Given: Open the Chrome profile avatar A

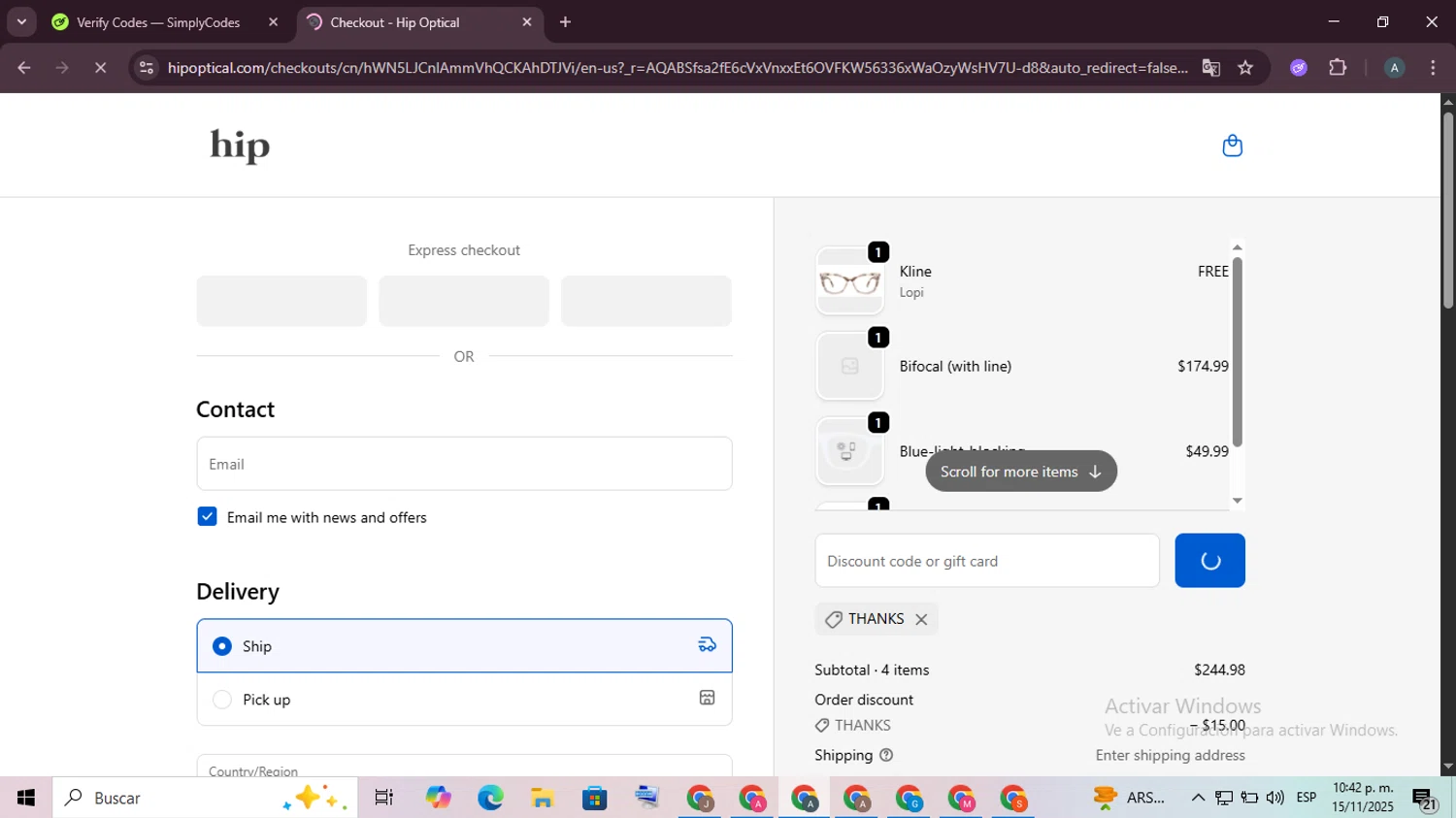Looking at the screenshot, I should (1394, 68).
